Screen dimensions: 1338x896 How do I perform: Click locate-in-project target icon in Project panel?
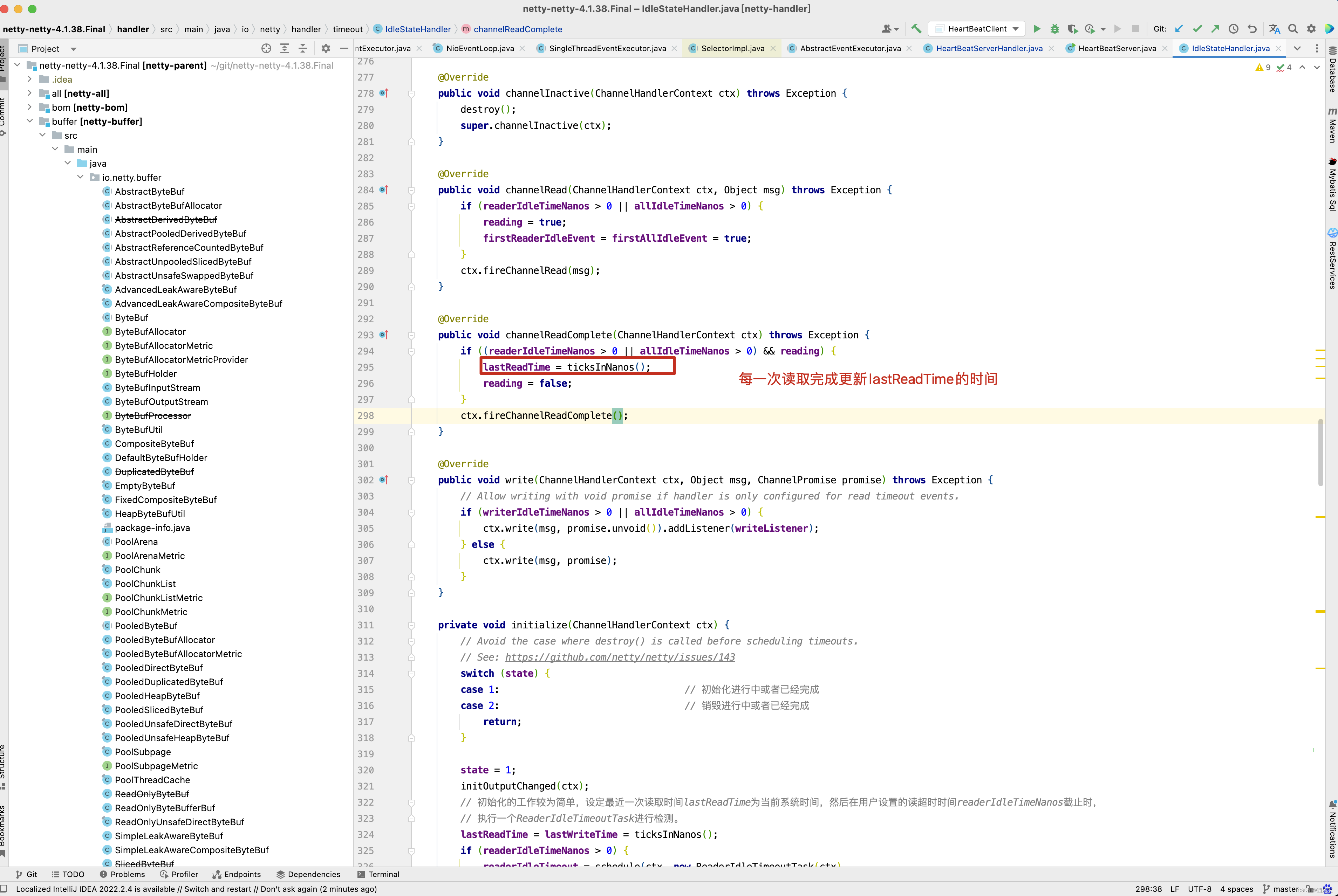(x=266, y=49)
